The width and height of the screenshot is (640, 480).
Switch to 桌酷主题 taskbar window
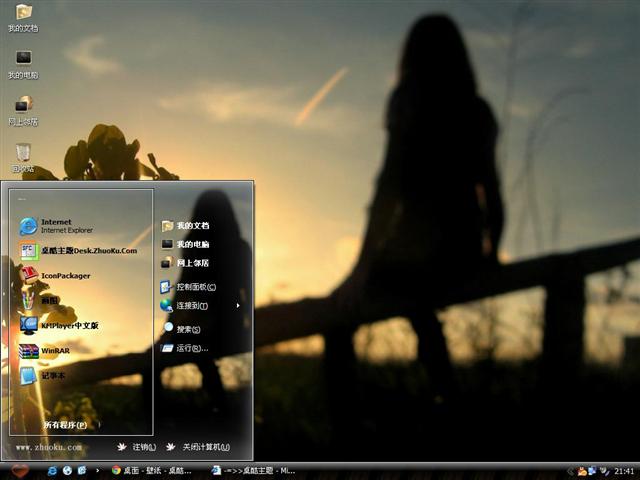254,471
